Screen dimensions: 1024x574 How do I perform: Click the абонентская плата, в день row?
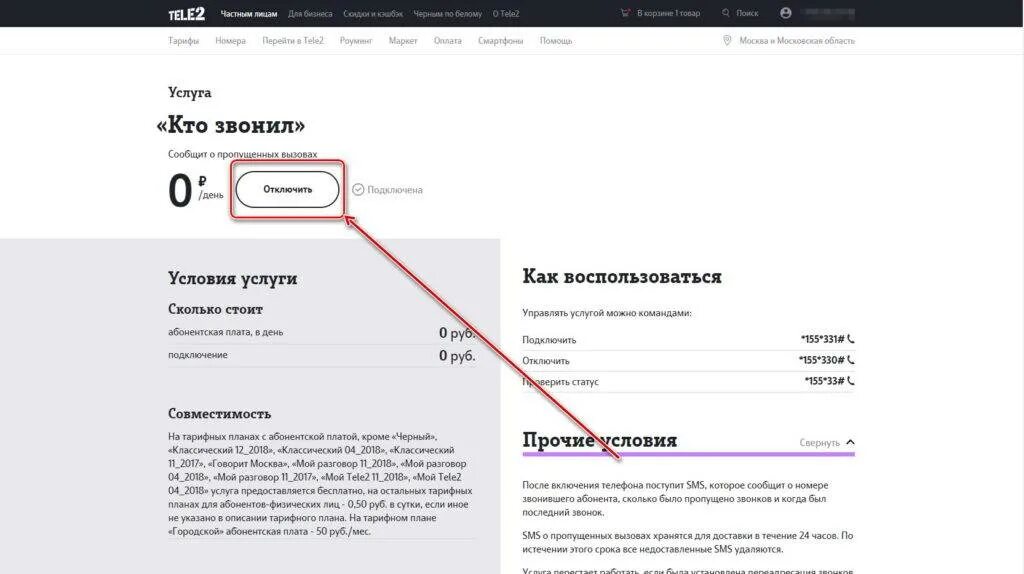(321, 332)
